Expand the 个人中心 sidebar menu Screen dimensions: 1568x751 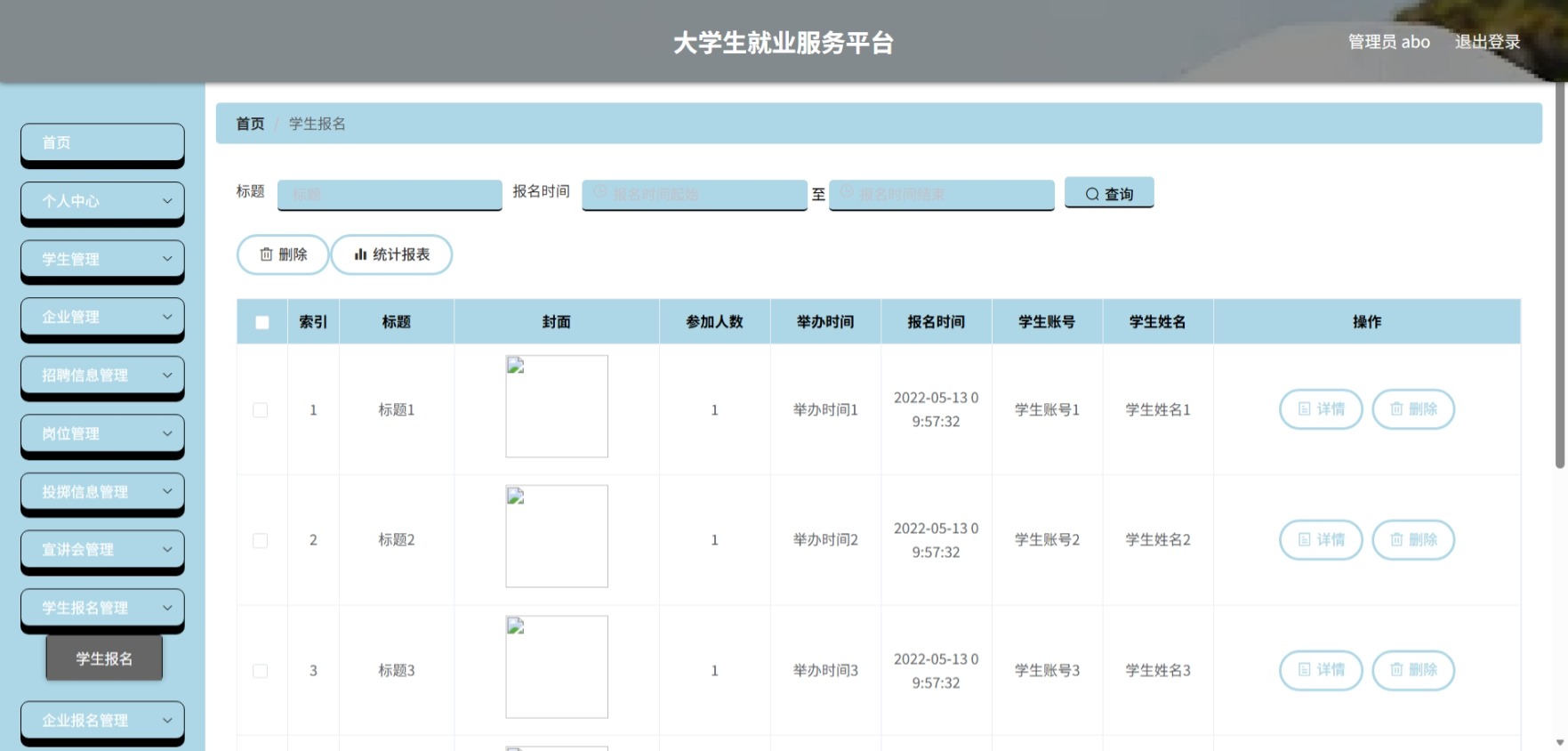[102, 201]
